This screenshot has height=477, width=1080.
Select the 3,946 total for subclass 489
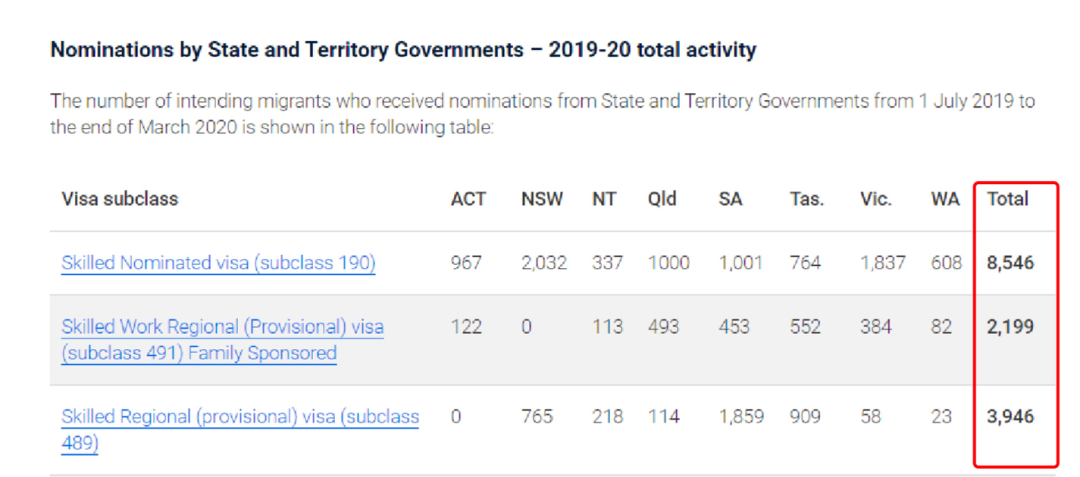click(x=1010, y=417)
